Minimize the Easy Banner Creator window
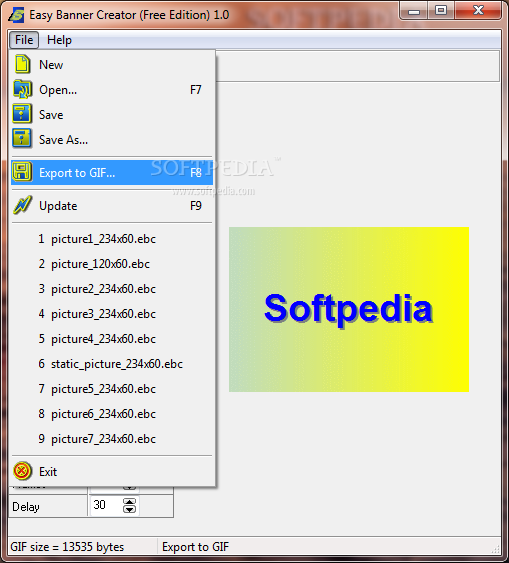 click(x=414, y=11)
